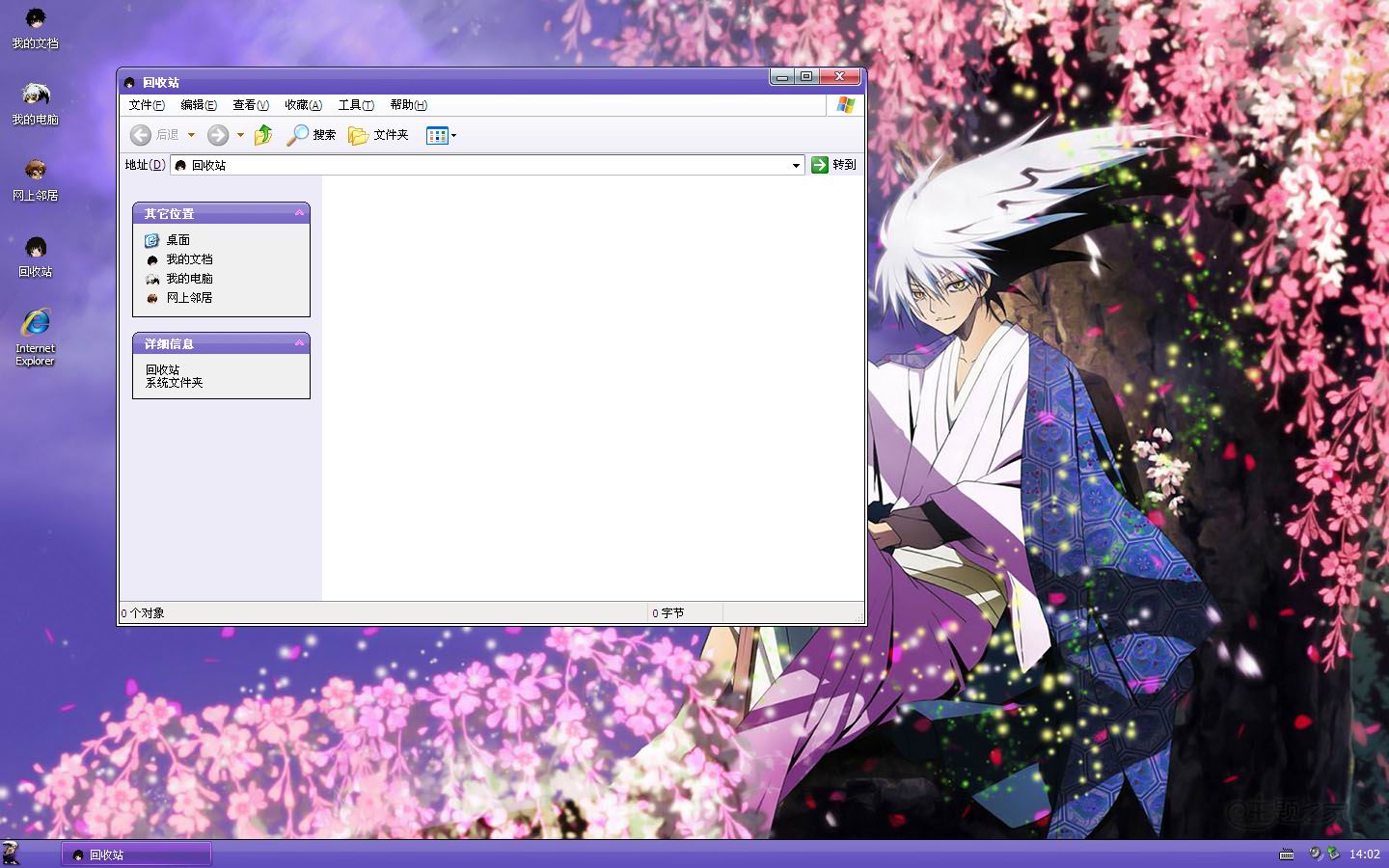The image size is (1389, 868).
Task: Click the Start button on taskbar
Action: tap(11, 854)
